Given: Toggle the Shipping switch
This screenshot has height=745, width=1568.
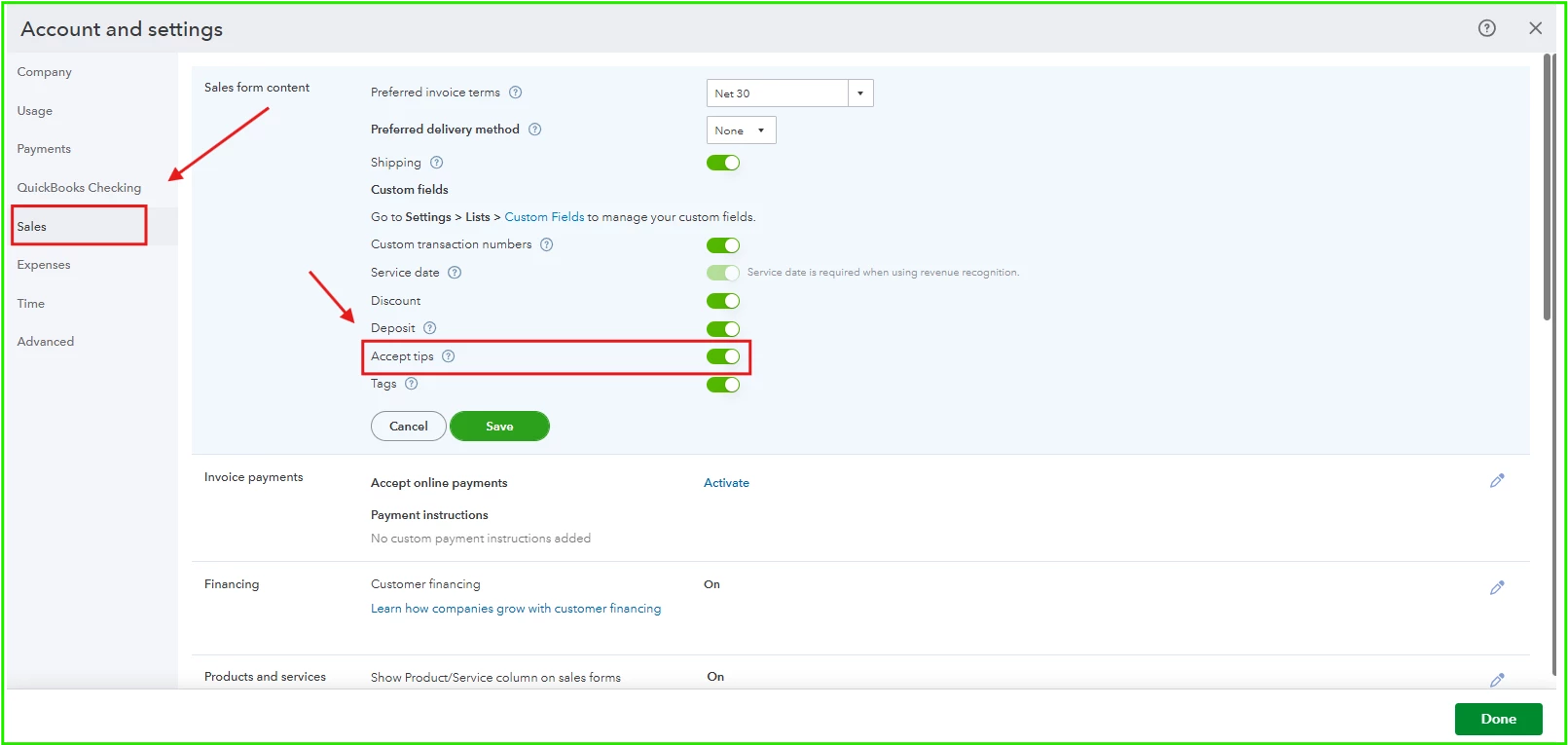Looking at the screenshot, I should [723, 163].
